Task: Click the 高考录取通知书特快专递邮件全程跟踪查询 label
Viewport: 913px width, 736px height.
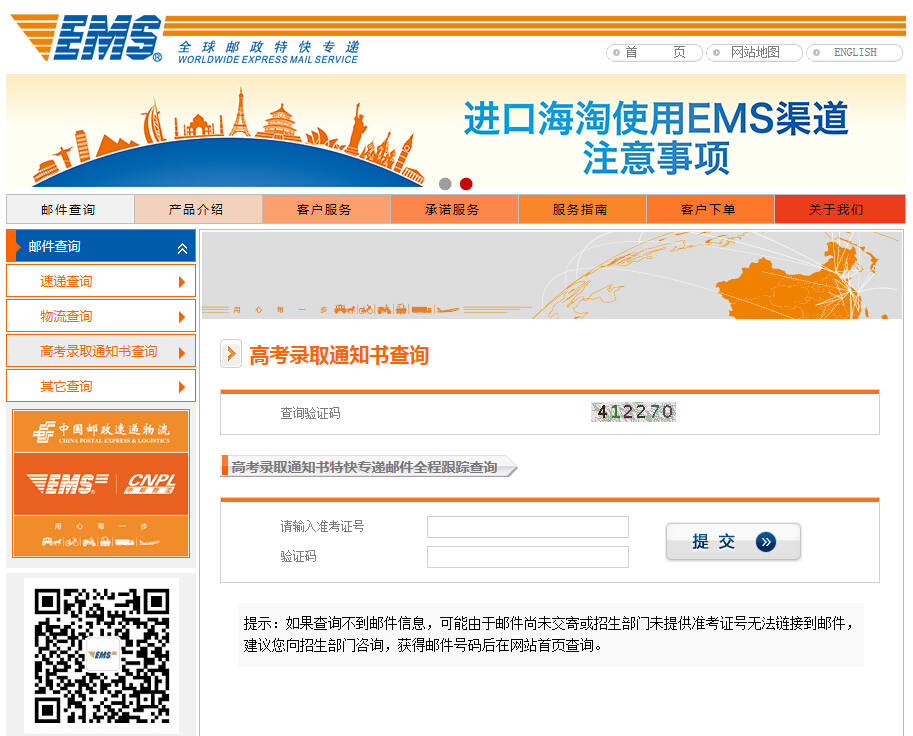Action: (x=365, y=467)
